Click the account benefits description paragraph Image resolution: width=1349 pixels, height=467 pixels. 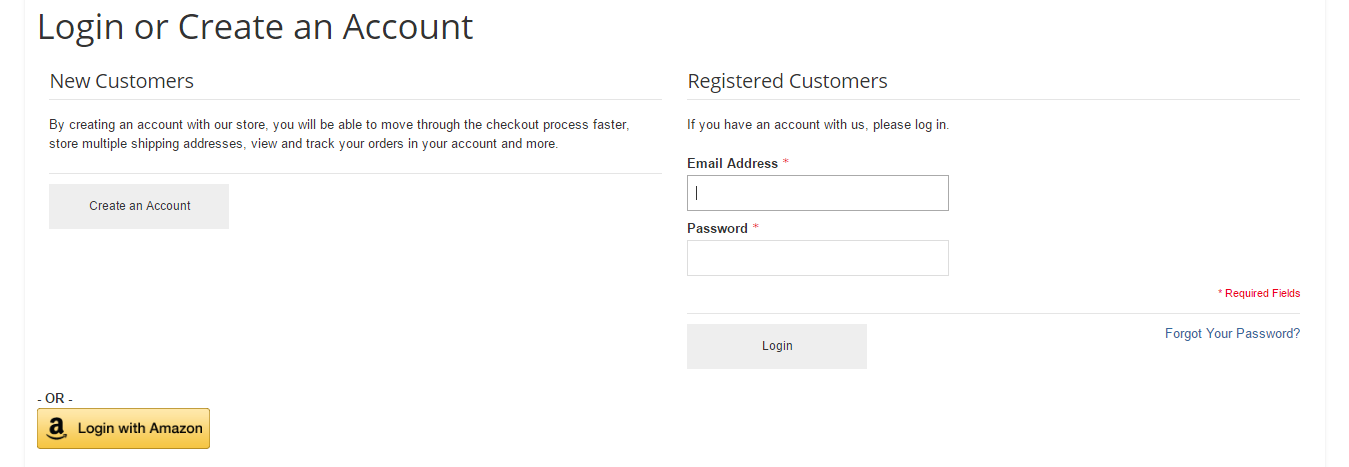(x=339, y=135)
